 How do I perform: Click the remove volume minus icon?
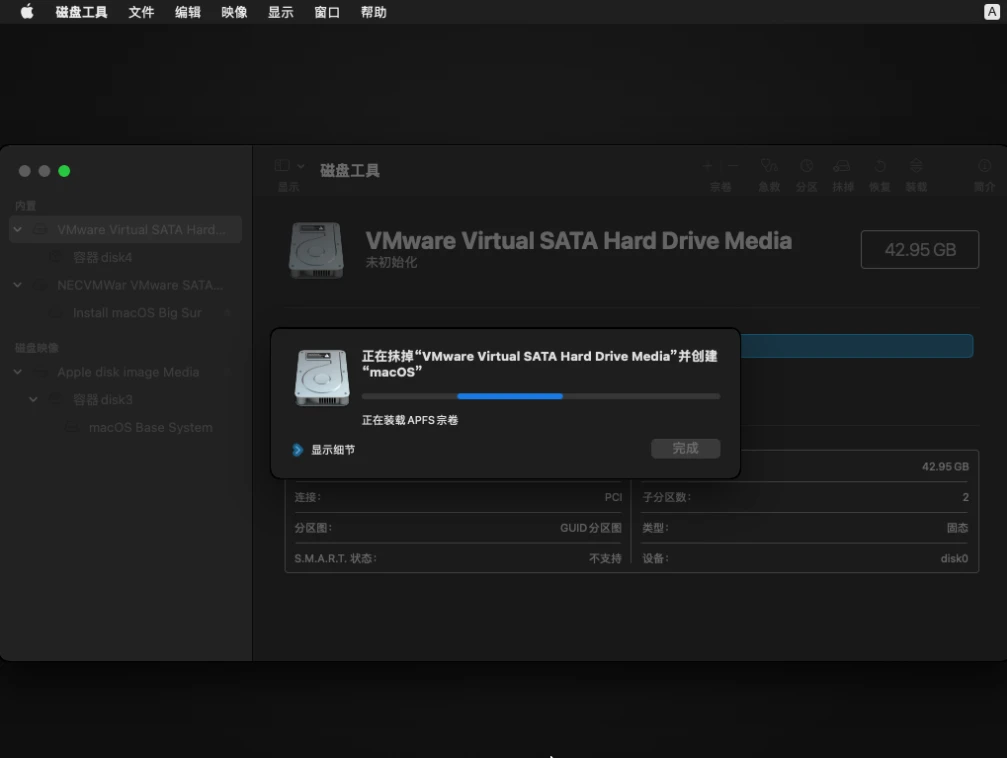pos(733,166)
